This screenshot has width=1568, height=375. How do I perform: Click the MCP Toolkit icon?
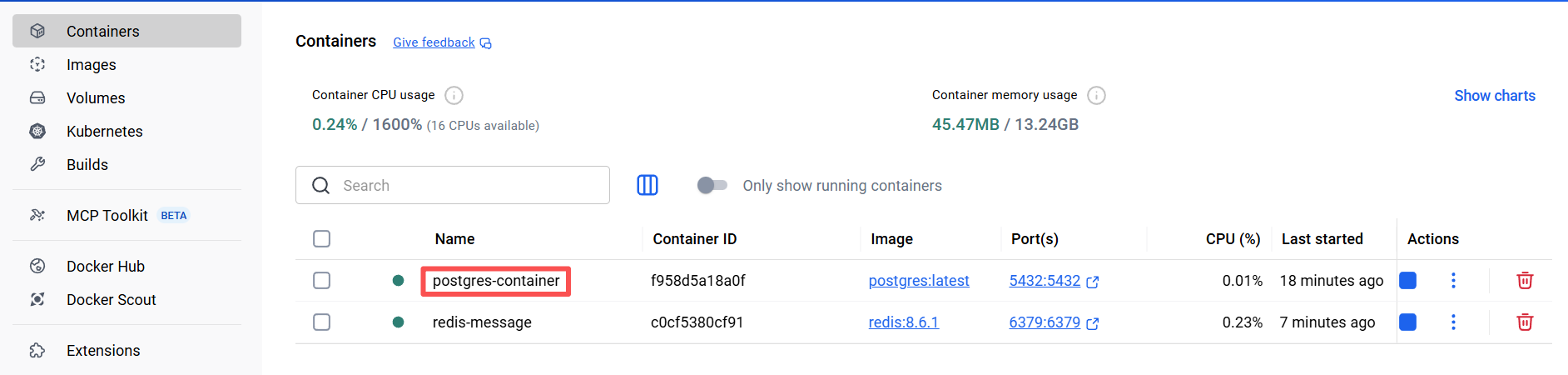tap(37, 215)
